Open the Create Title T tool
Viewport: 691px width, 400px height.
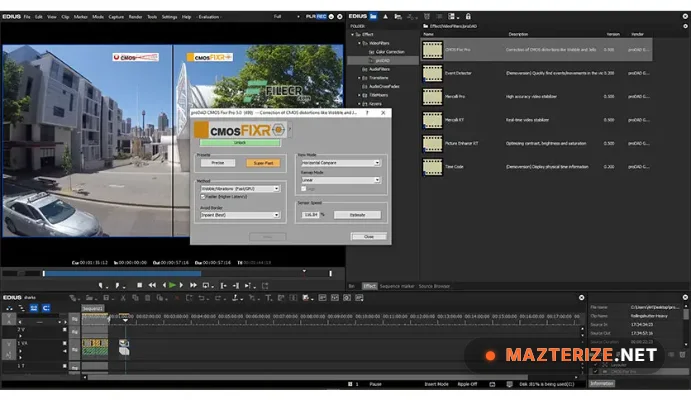pos(268,298)
